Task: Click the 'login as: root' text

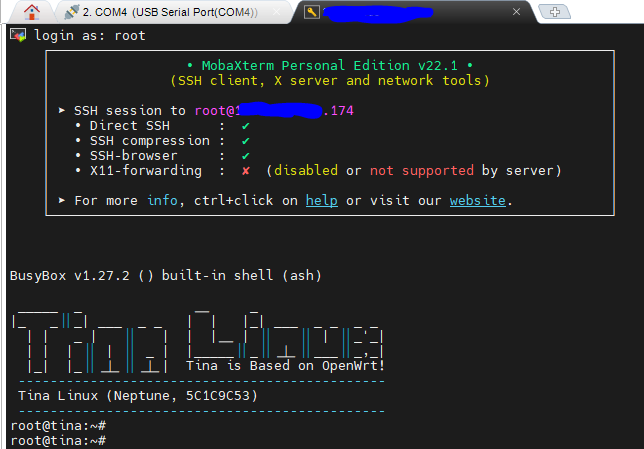Action: click(x=90, y=36)
